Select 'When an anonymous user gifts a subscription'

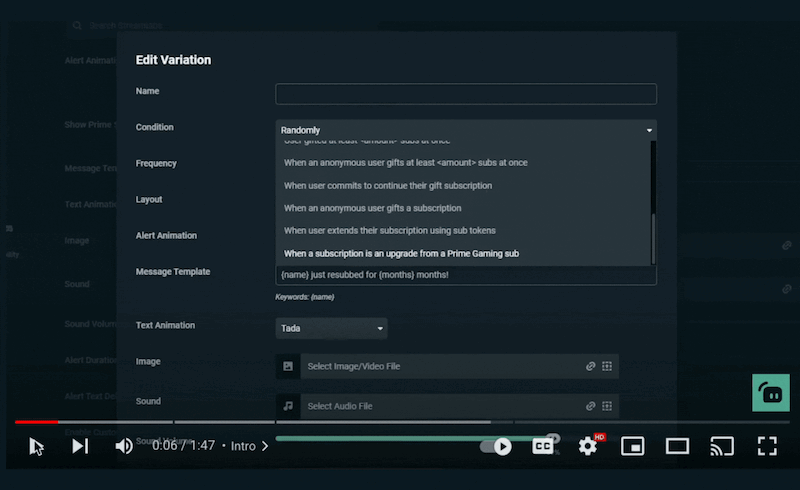(x=372, y=208)
